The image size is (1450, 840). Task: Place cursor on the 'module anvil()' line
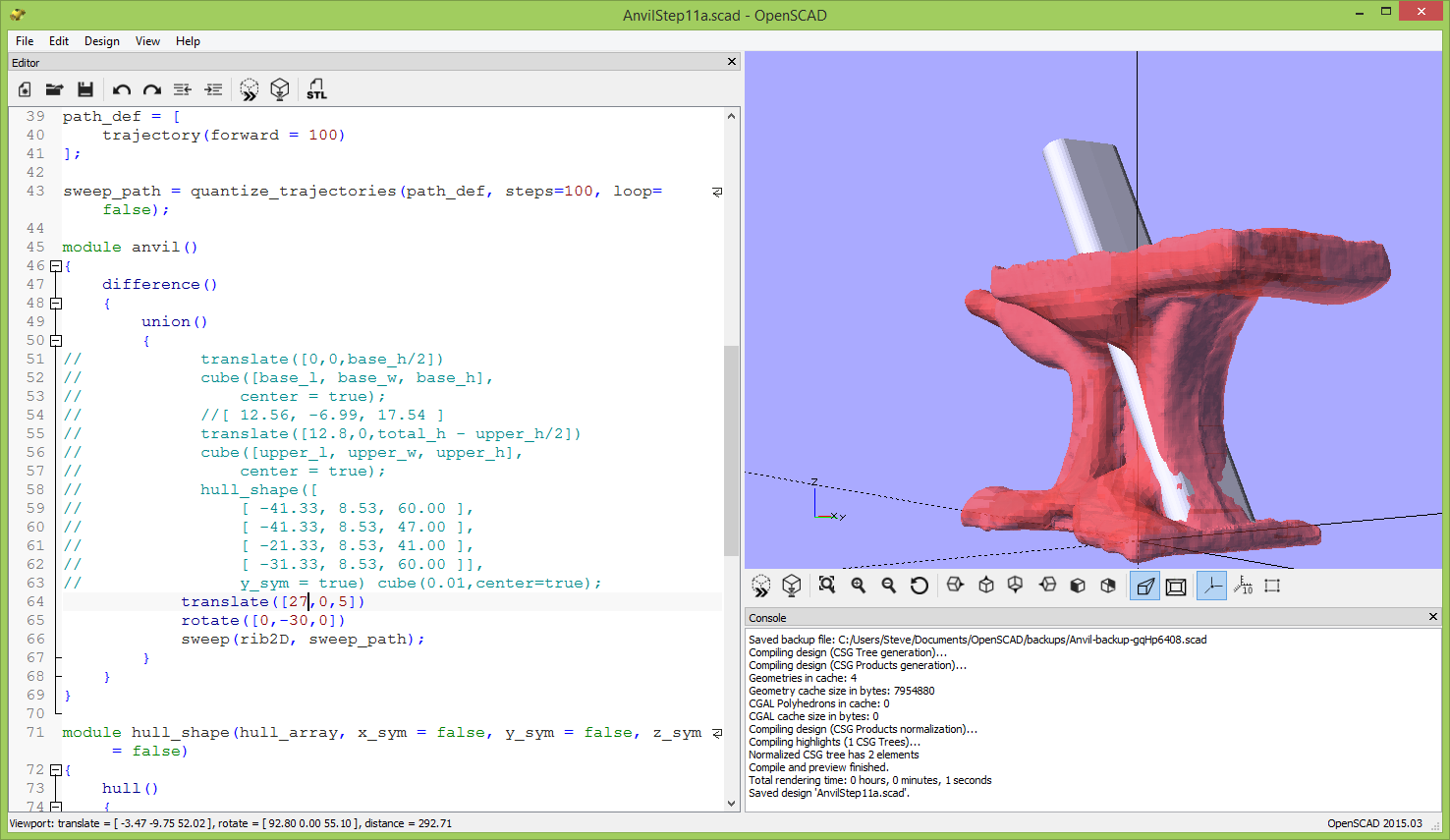tap(131, 247)
